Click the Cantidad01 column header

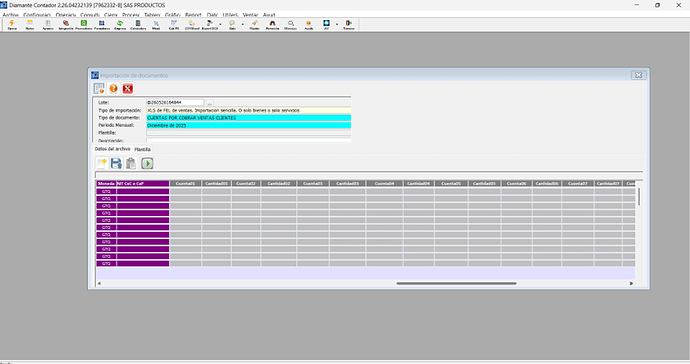pyautogui.click(x=217, y=184)
